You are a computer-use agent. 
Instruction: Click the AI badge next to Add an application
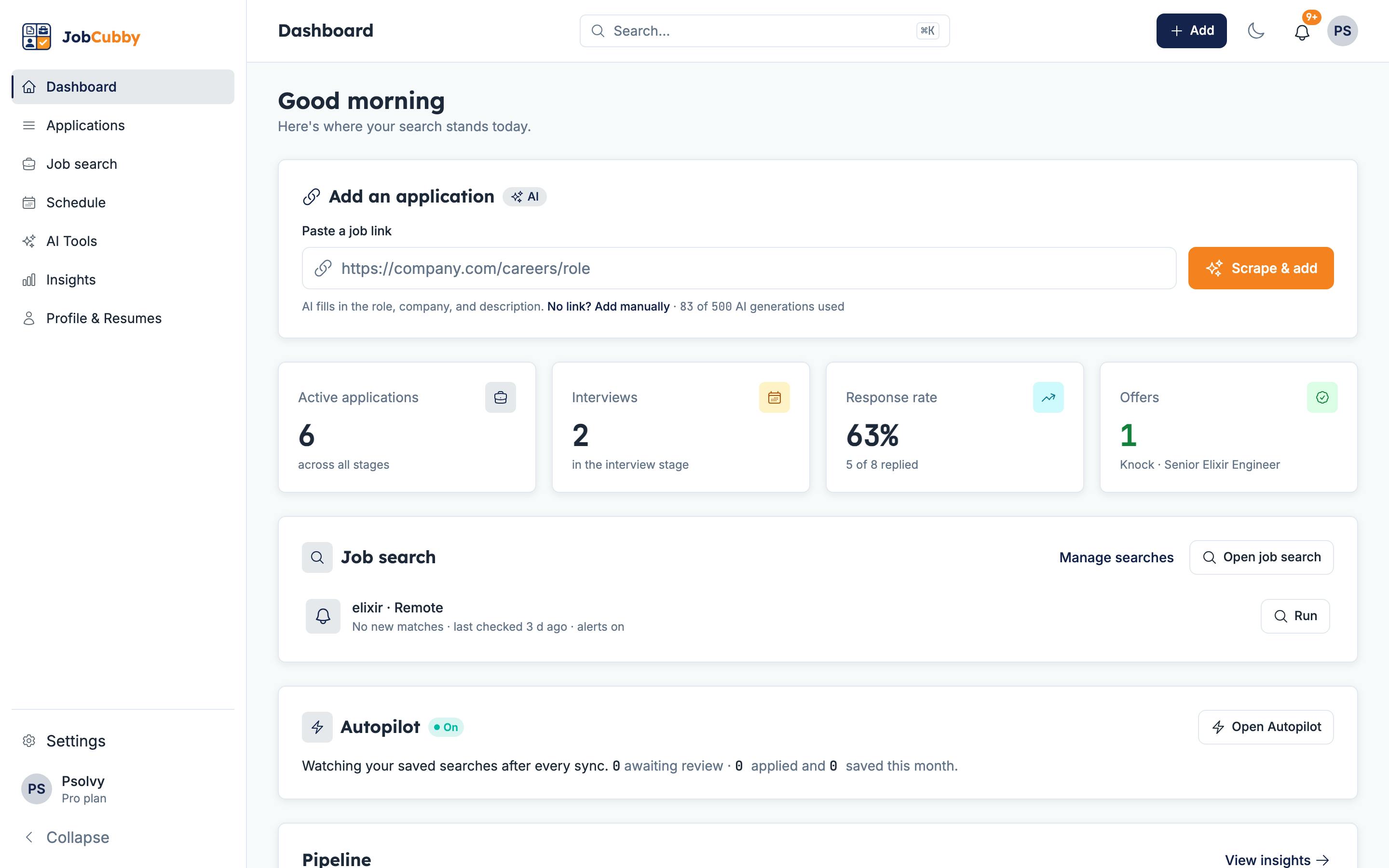click(x=525, y=197)
